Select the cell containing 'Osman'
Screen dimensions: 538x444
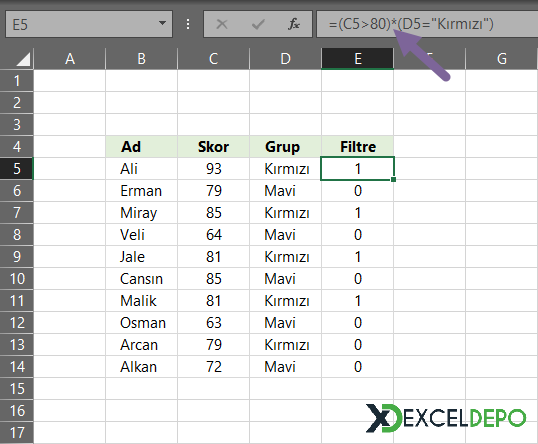click(x=141, y=323)
